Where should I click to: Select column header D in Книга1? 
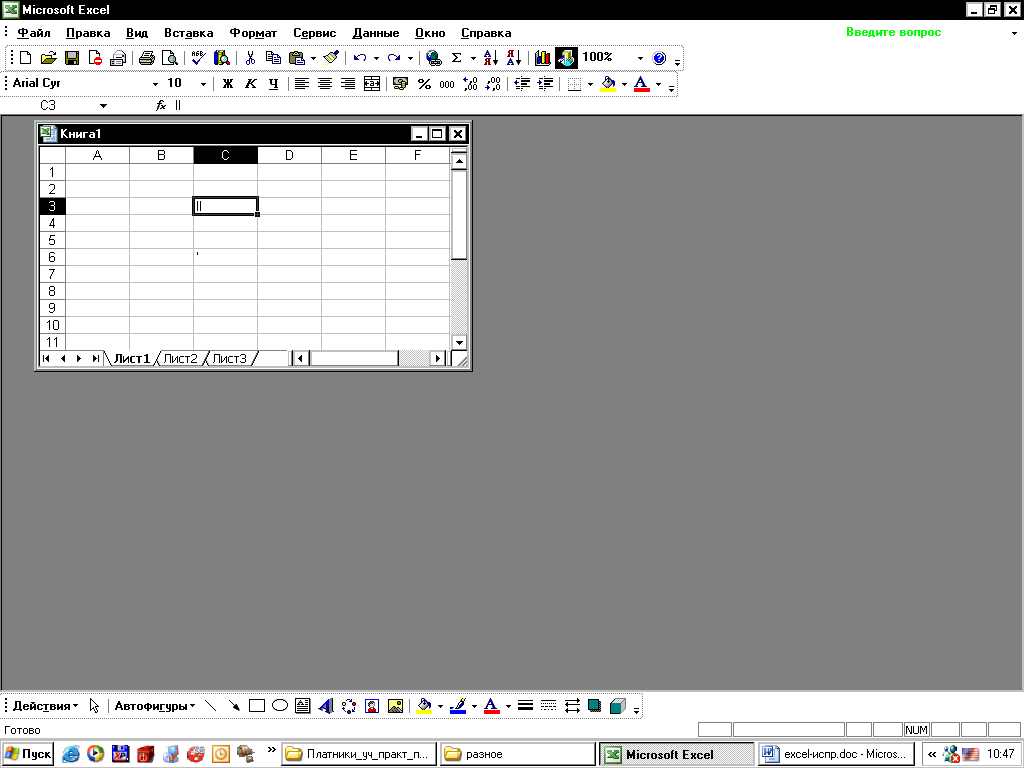289,155
